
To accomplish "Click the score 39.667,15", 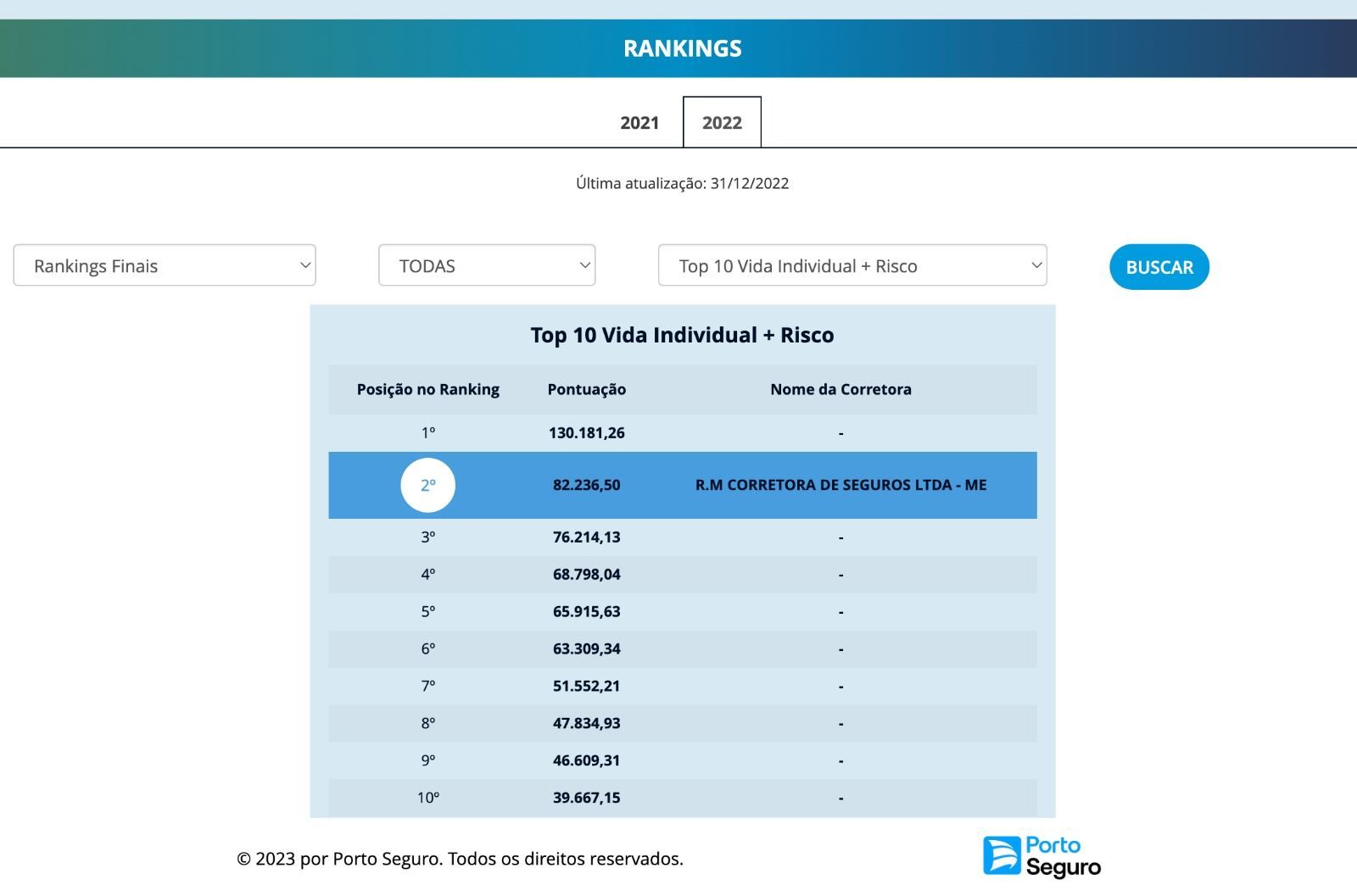I will (x=587, y=798).
